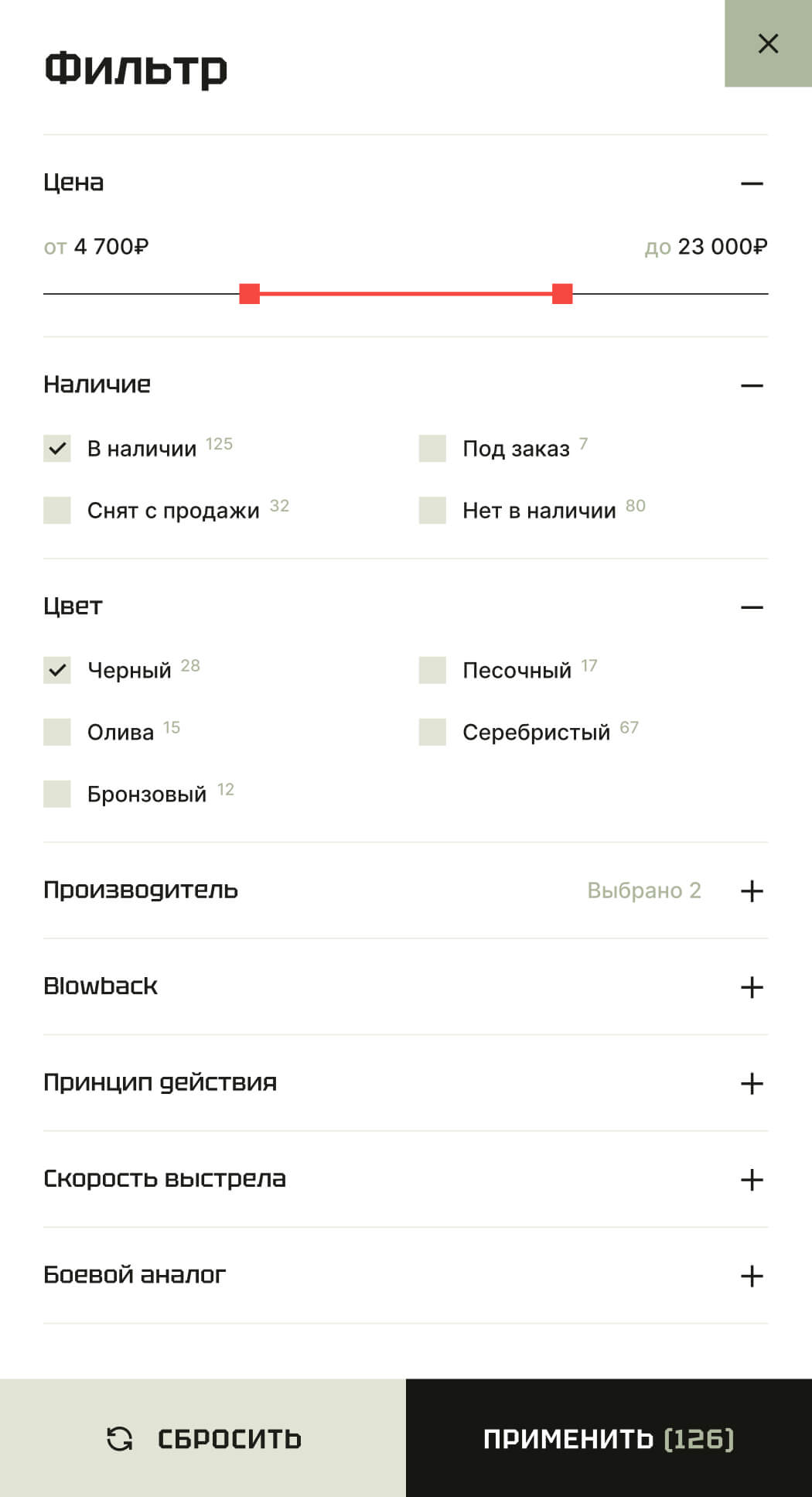Click the maximum price value 23 000₽
The height and width of the screenshot is (1497, 812).
tap(721, 247)
